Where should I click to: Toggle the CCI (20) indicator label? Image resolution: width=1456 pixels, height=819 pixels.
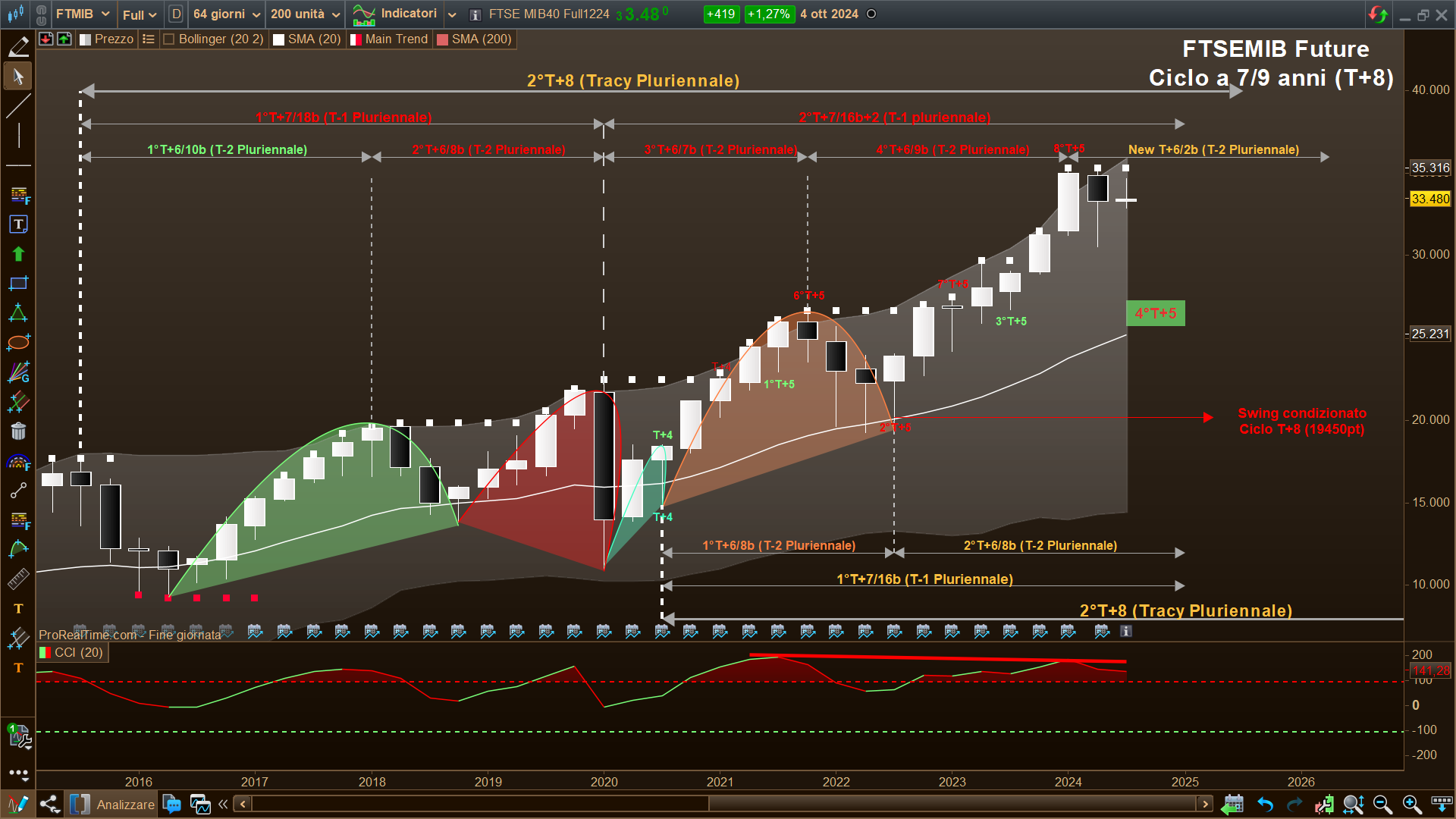coord(72,652)
